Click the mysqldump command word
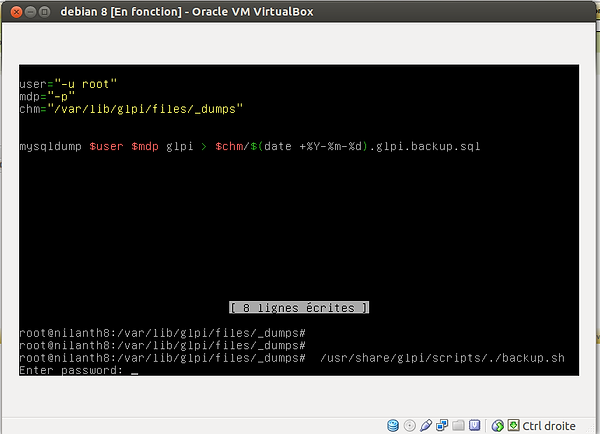Image resolution: width=600 pixels, height=434 pixels. (51, 147)
